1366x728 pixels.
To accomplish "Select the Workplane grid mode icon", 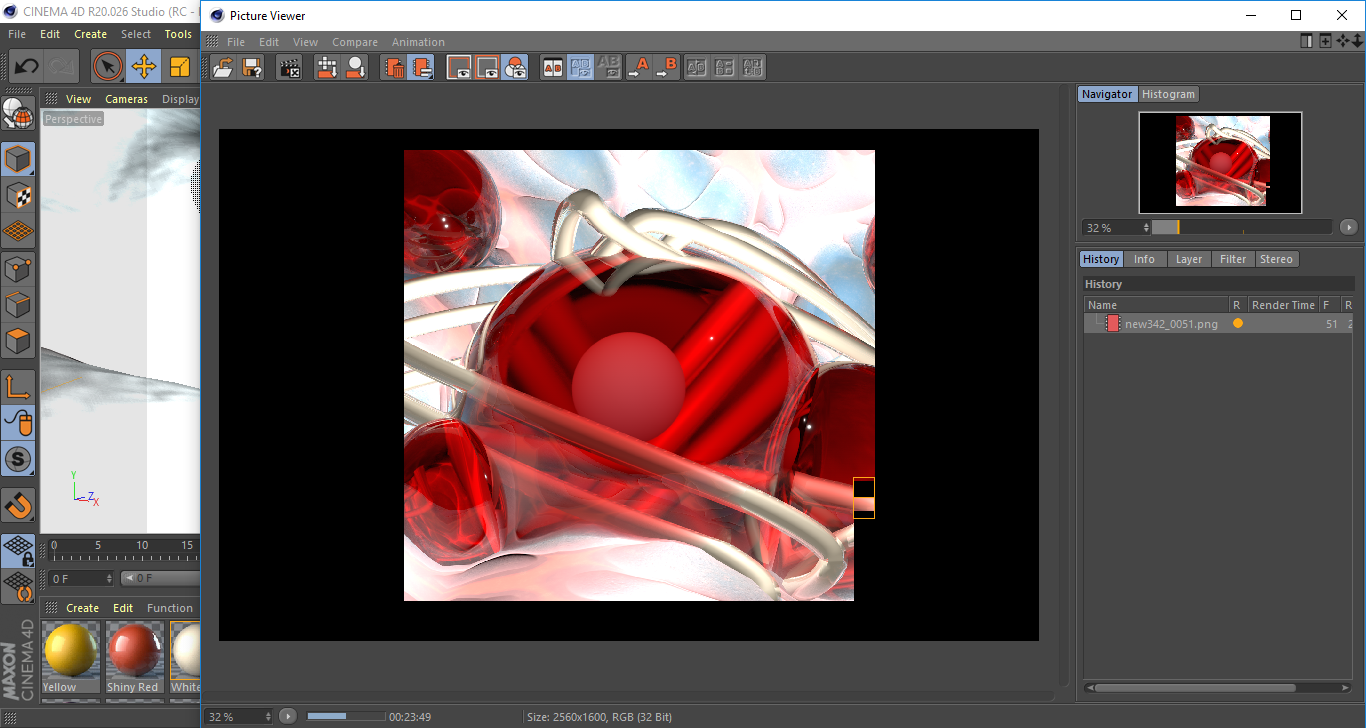I will click(x=18, y=231).
